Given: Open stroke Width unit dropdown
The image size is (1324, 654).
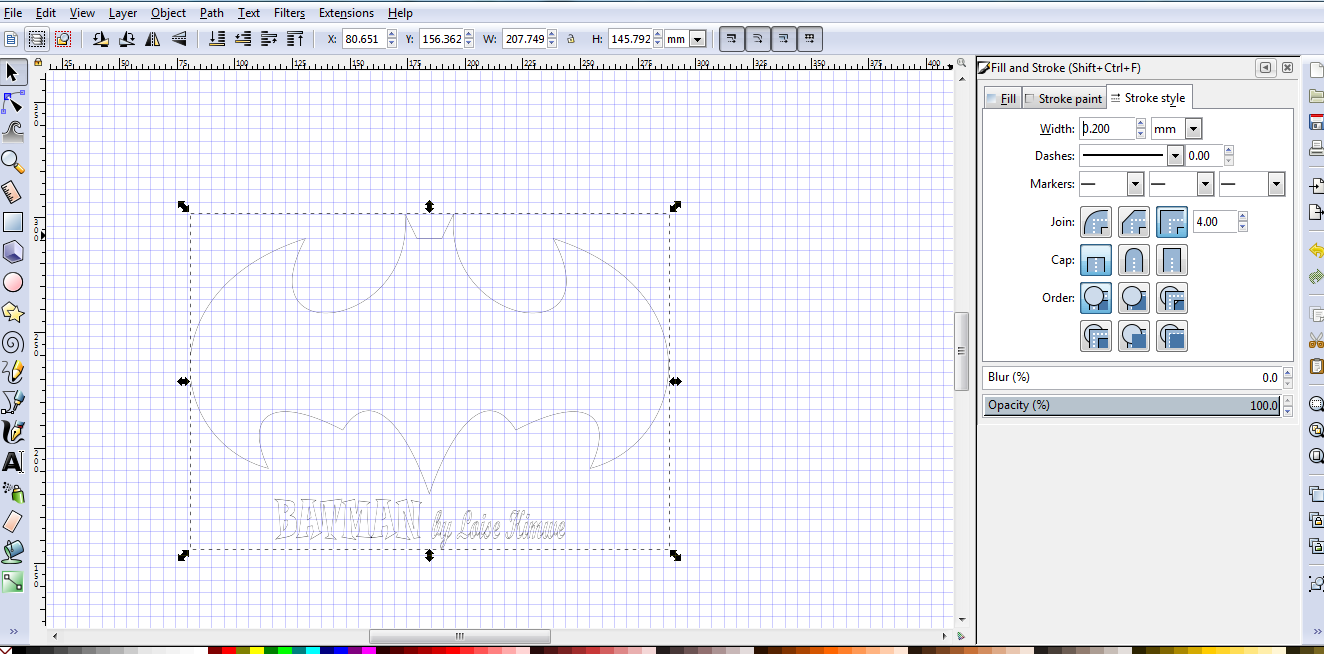Looking at the screenshot, I should coord(1193,129).
